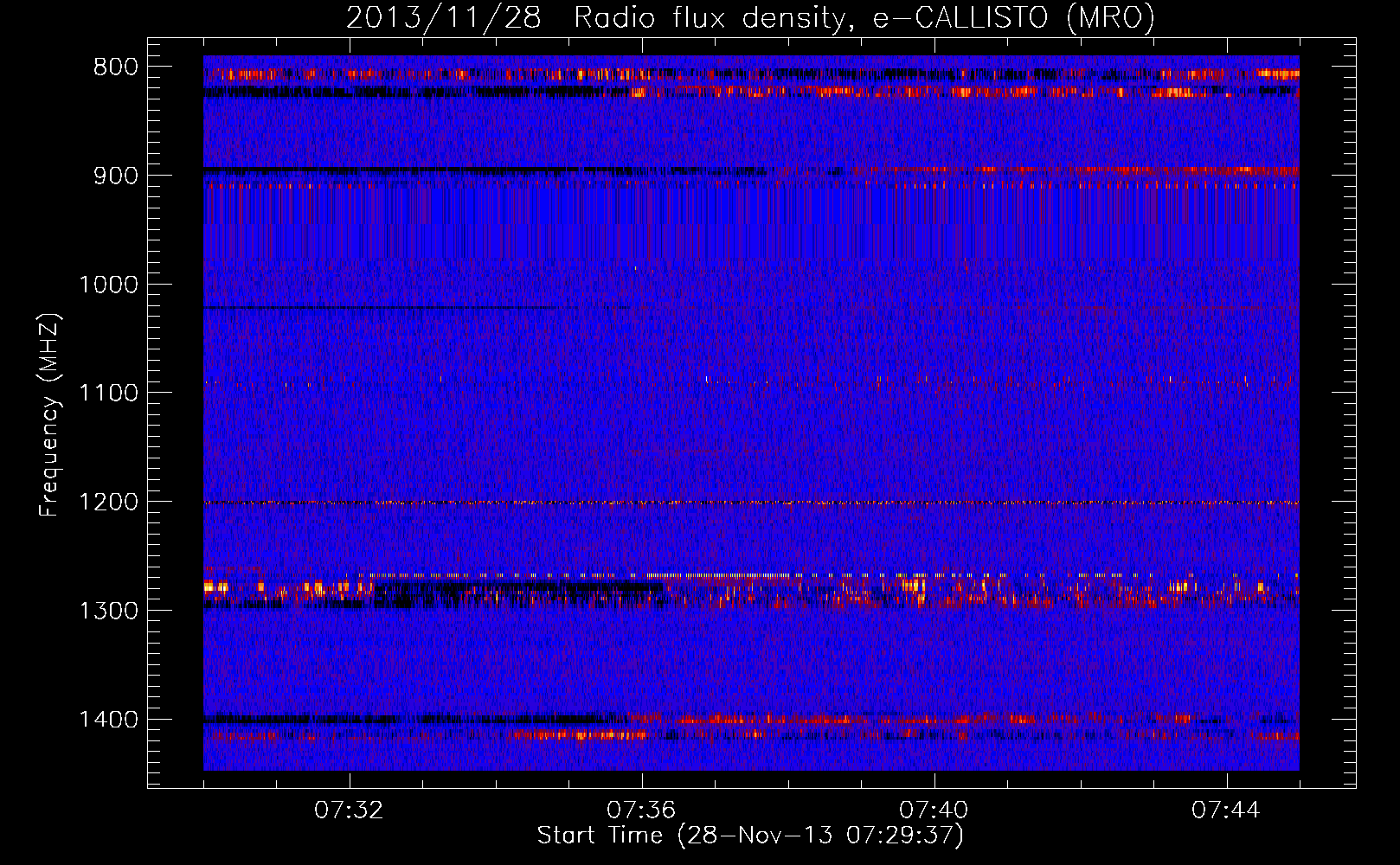Click the 800 frequency axis label

[x=116, y=67]
